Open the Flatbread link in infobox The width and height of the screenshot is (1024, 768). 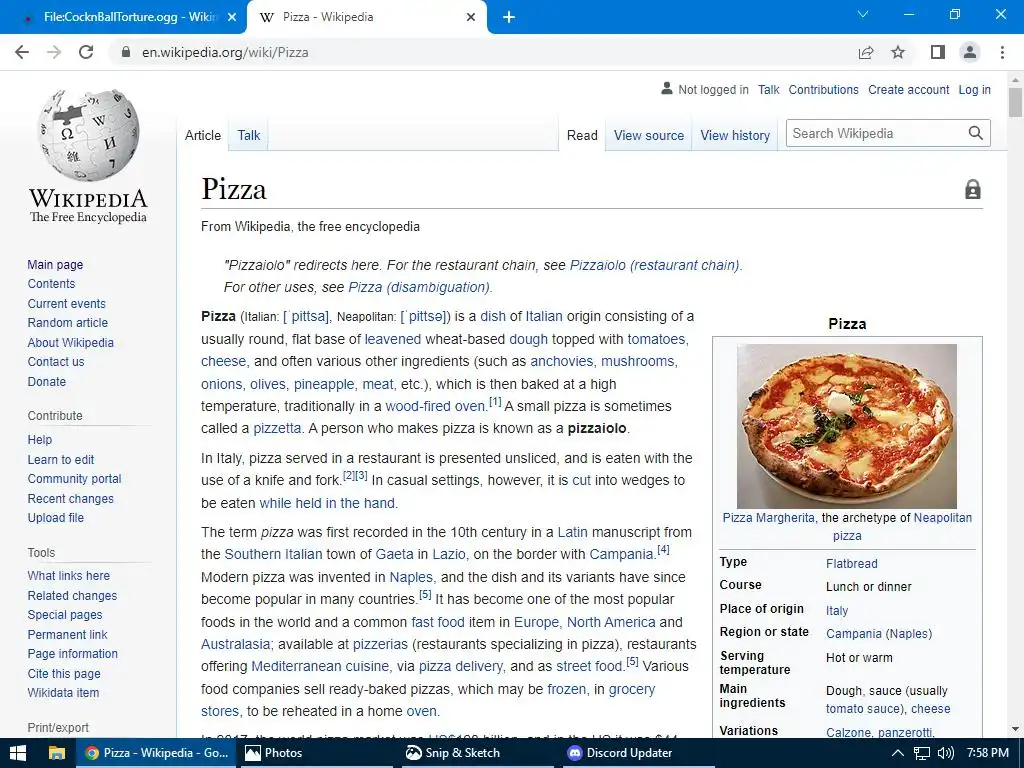(x=852, y=564)
